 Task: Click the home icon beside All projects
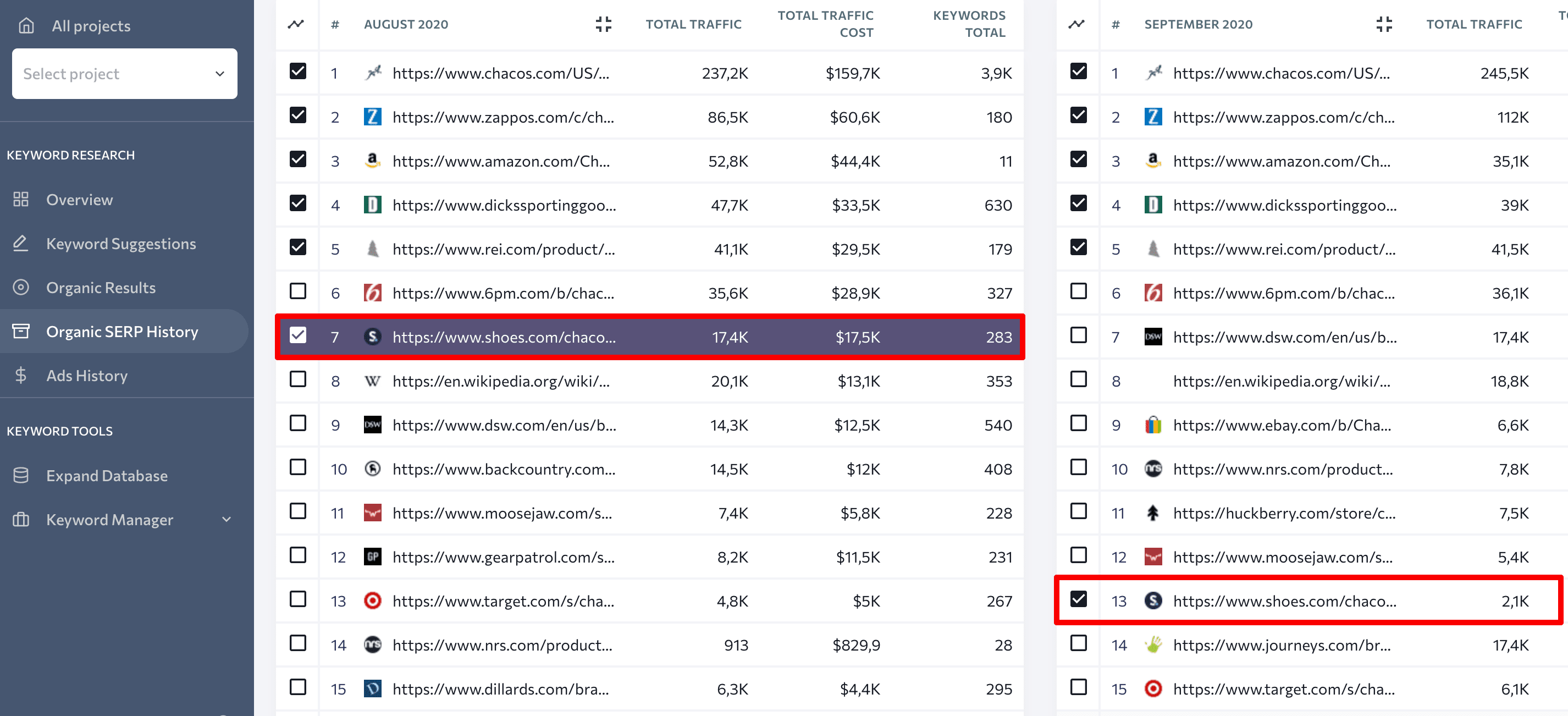[26, 25]
